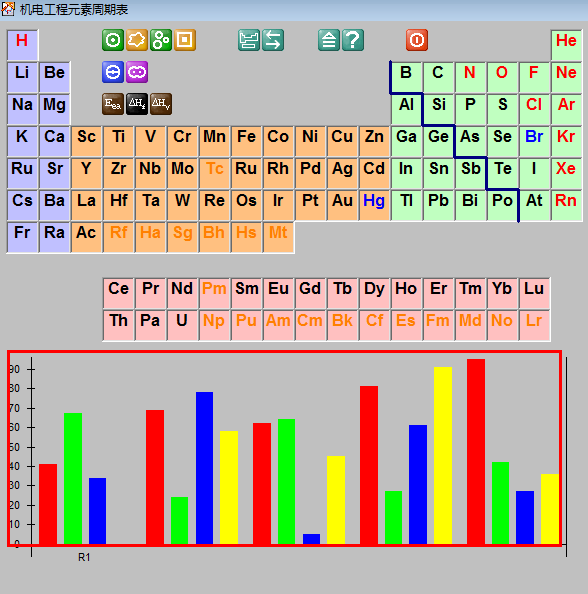588x594 pixels.
Task: Select the Lu lutetium cell
Action: tap(534, 293)
